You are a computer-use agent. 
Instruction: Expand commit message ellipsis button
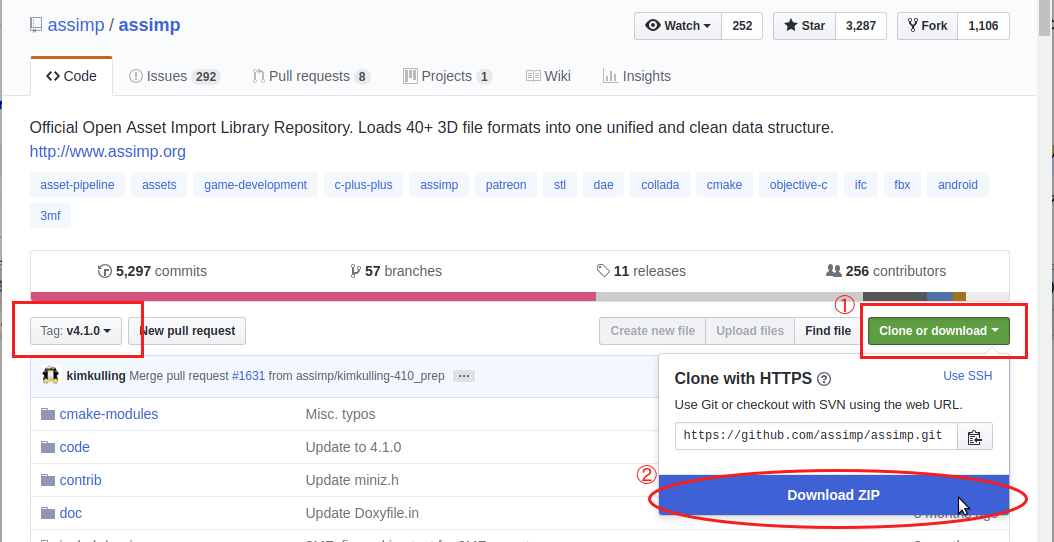coord(463,376)
